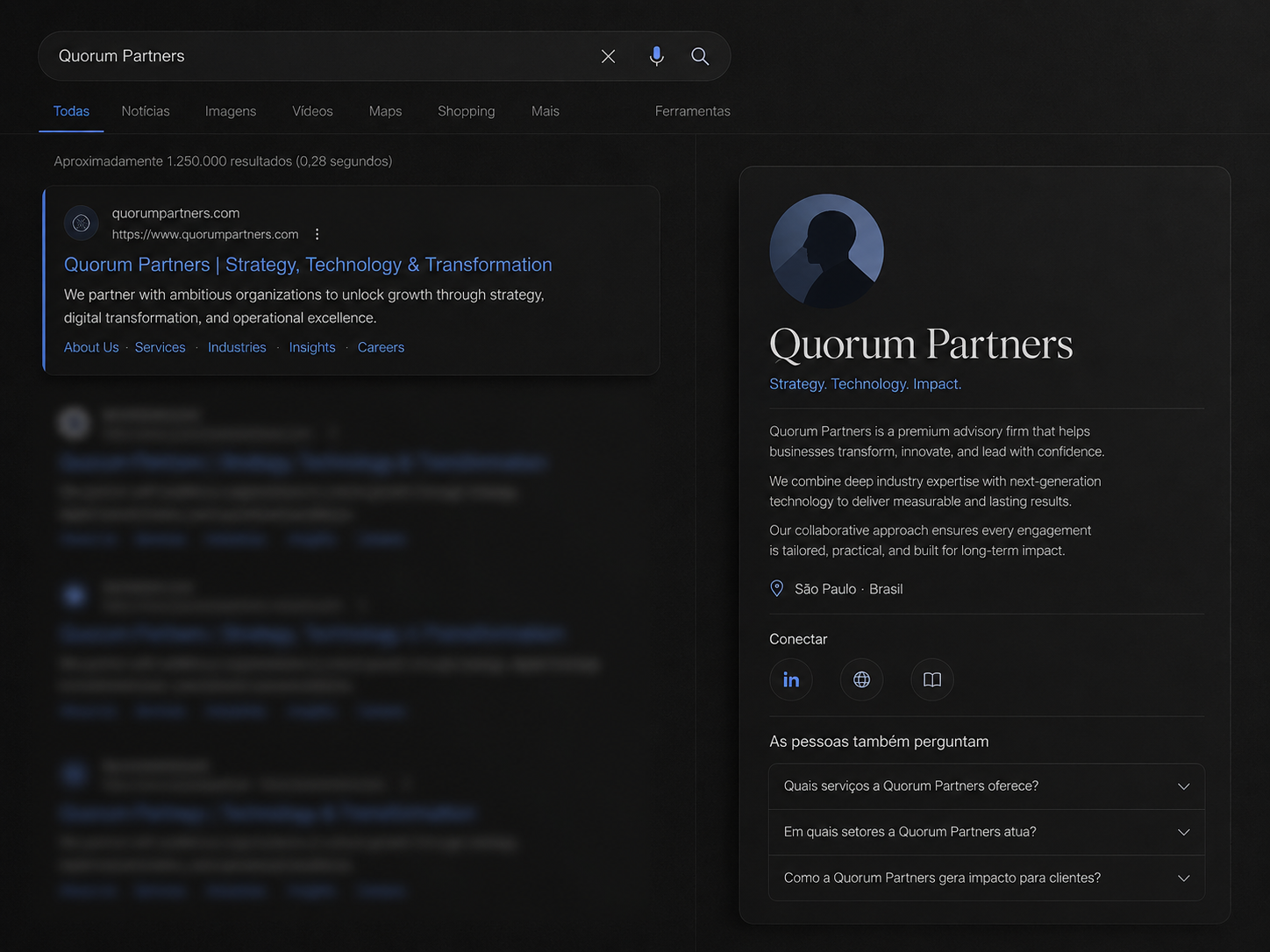
Task: Open the 'Quorum Partners | Strategy, Technology & Transformation' result
Action: pos(308,265)
